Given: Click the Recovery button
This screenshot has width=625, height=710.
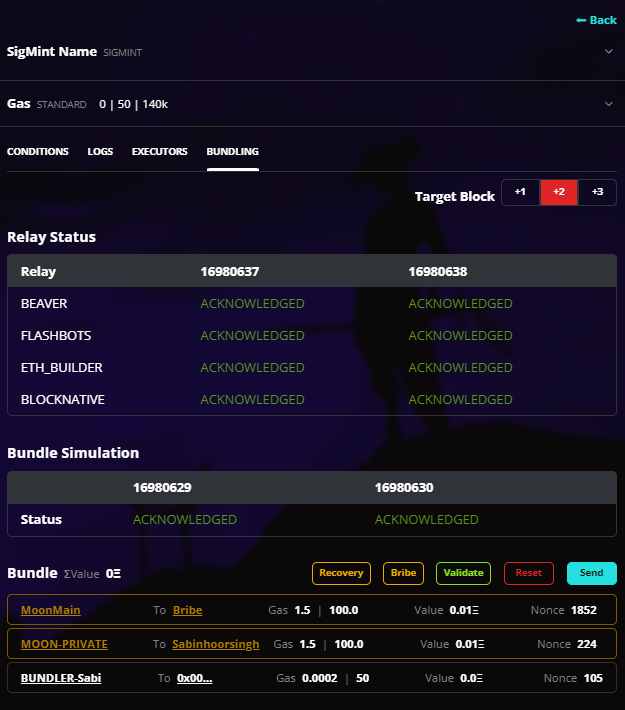Looking at the screenshot, I should 341,573.
